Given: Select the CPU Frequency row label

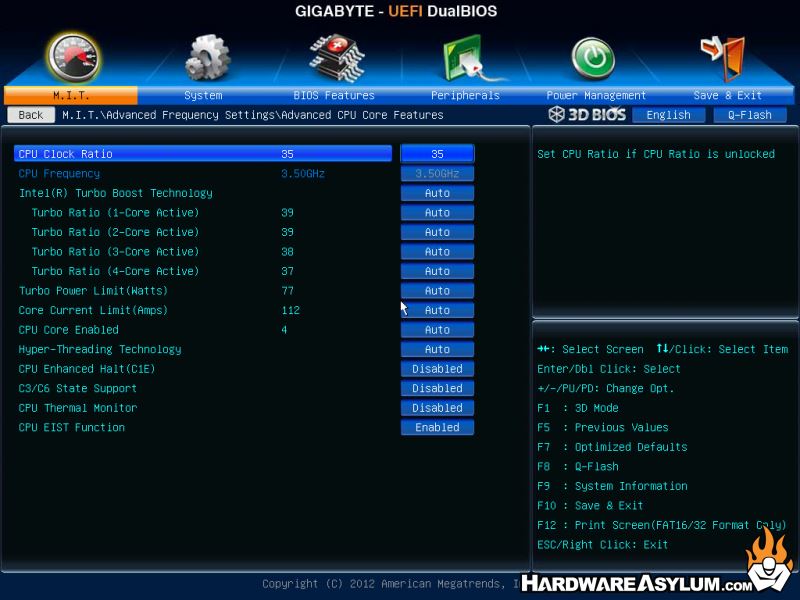Looking at the screenshot, I should (x=59, y=173).
